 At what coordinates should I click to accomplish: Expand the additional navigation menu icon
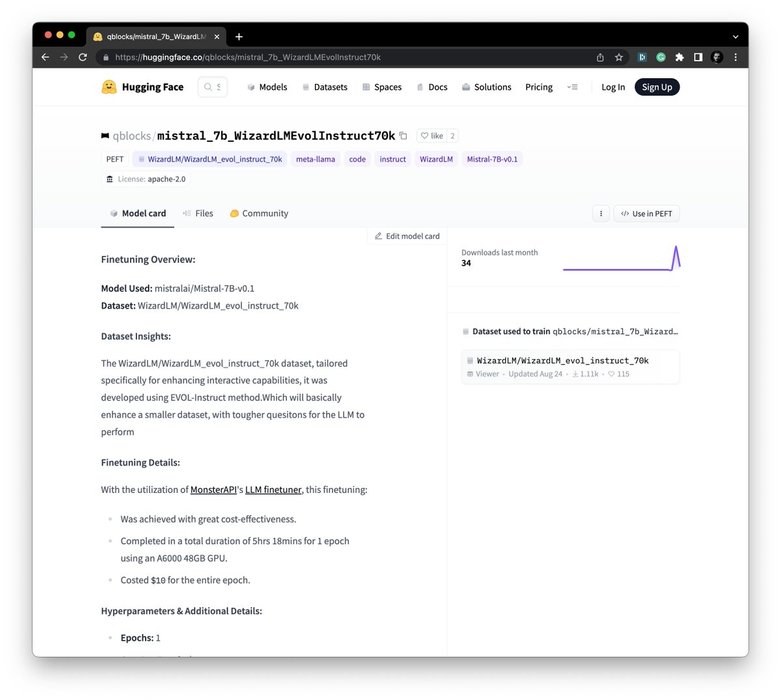(x=572, y=87)
